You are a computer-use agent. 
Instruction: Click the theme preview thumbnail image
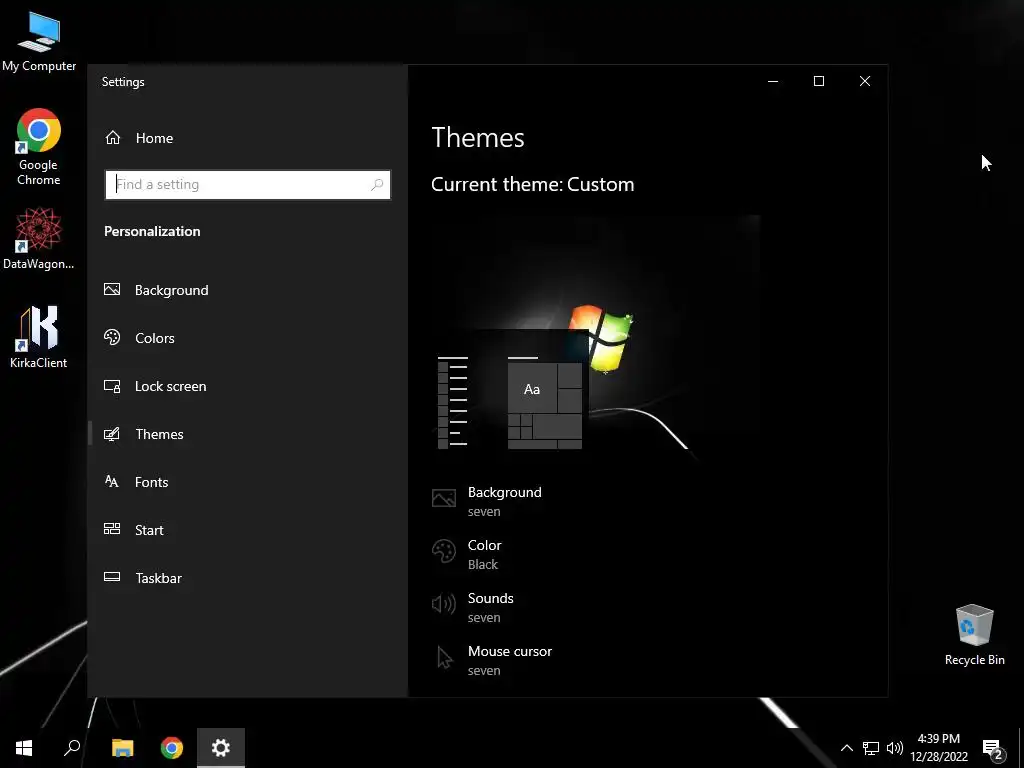[596, 338]
